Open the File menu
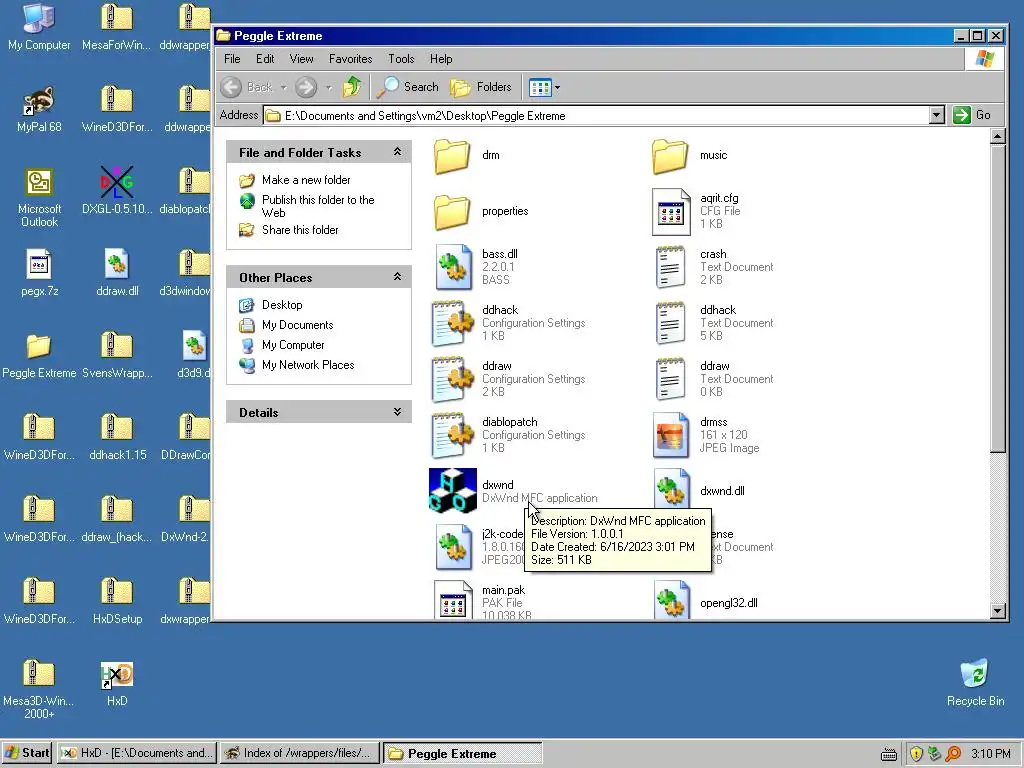Viewport: 1024px width, 768px height. pyautogui.click(x=232, y=59)
